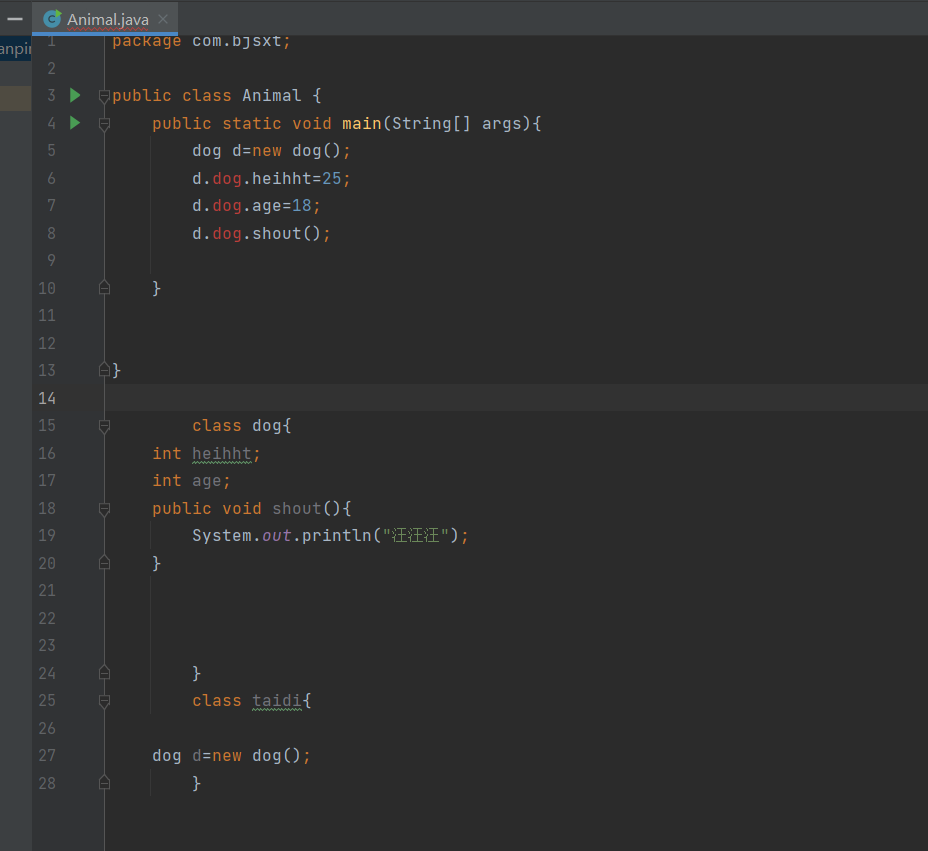Close the Animal.java tab
Screen dimensions: 928x851
click(x=163, y=20)
